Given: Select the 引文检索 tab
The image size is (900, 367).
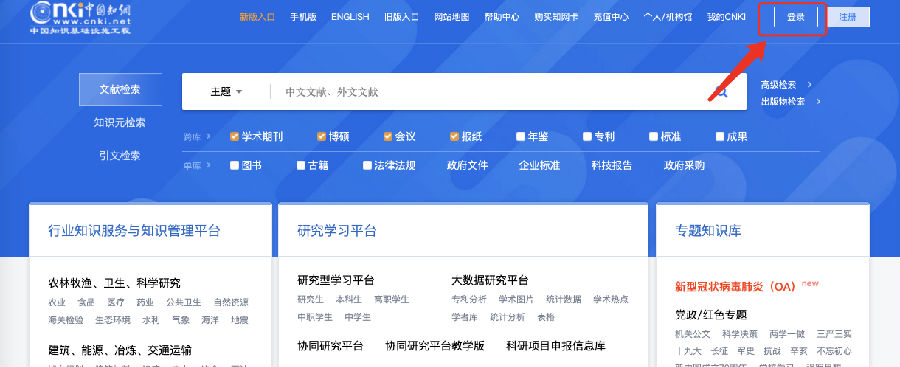Looking at the screenshot, I should tap(120, 156).
